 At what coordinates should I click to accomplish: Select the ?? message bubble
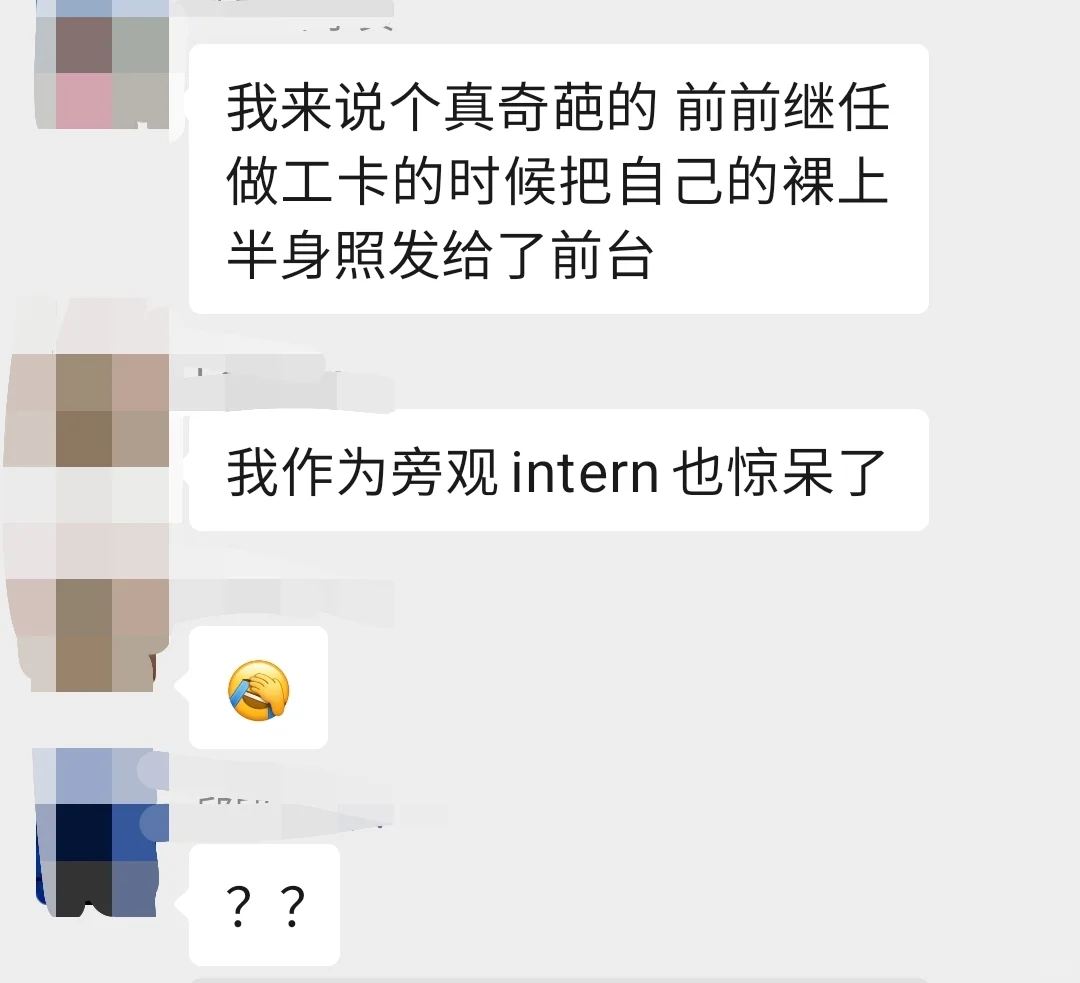click(x=264, y=904)
